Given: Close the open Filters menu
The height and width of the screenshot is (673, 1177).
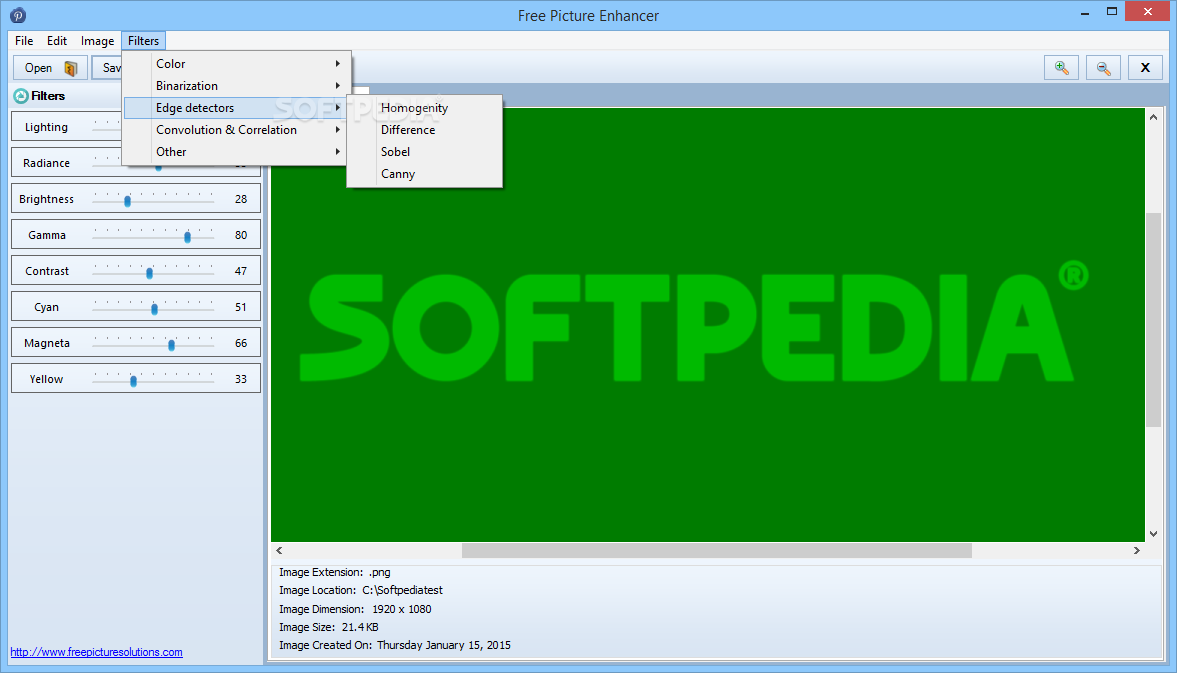Looking at the screenshot, I should coord(143,41).
